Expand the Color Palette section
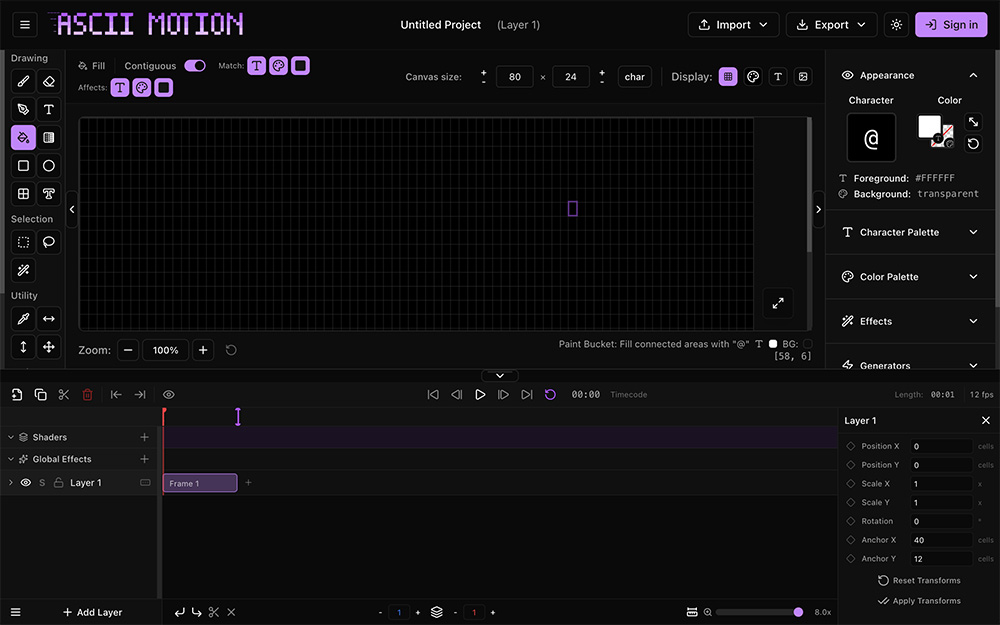The height and width of the screenshot is (625, 1000). 912,277
